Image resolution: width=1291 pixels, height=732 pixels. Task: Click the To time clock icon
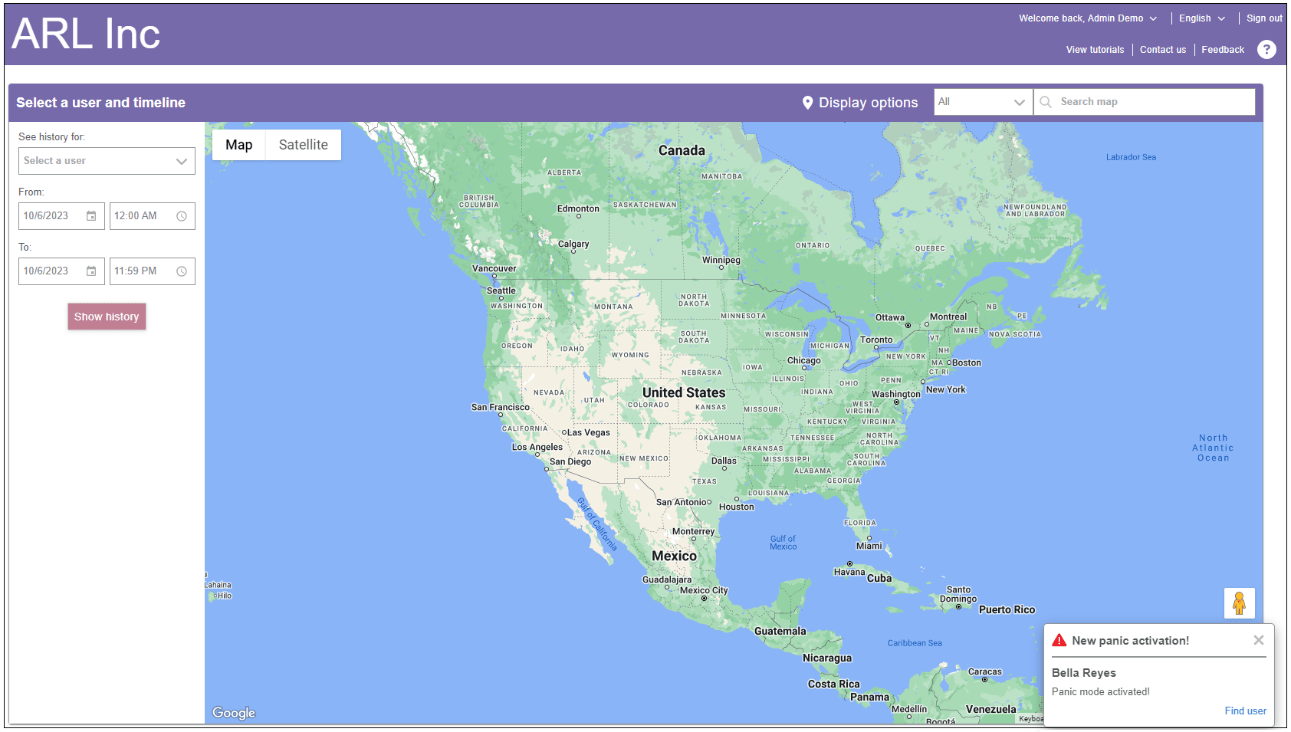coord(181,271)
